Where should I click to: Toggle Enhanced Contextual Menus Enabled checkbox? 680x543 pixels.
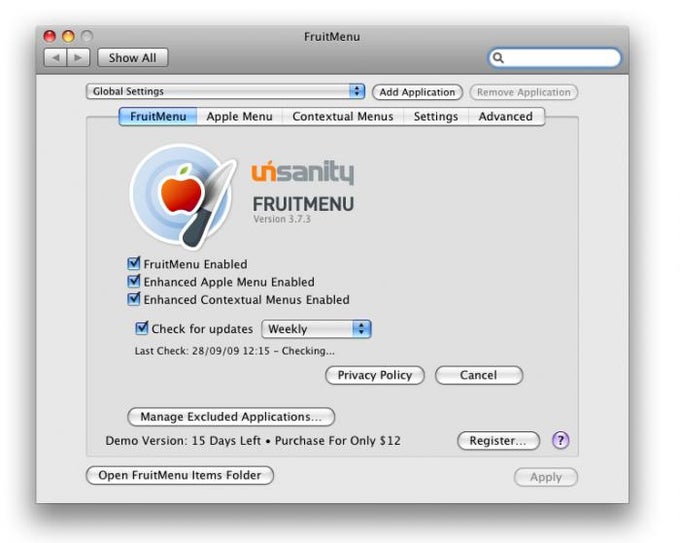[134, 299]
